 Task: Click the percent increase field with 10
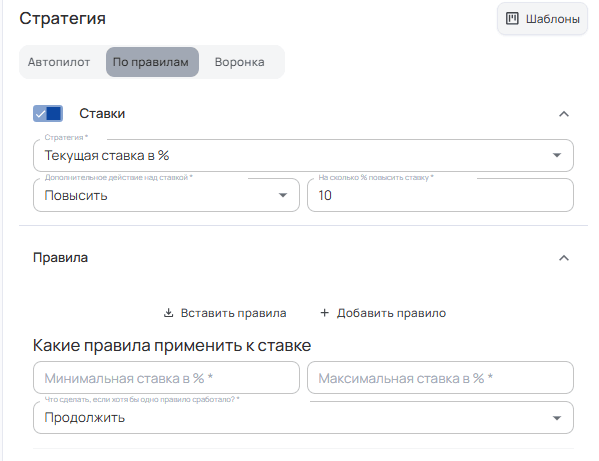point(440,195)
